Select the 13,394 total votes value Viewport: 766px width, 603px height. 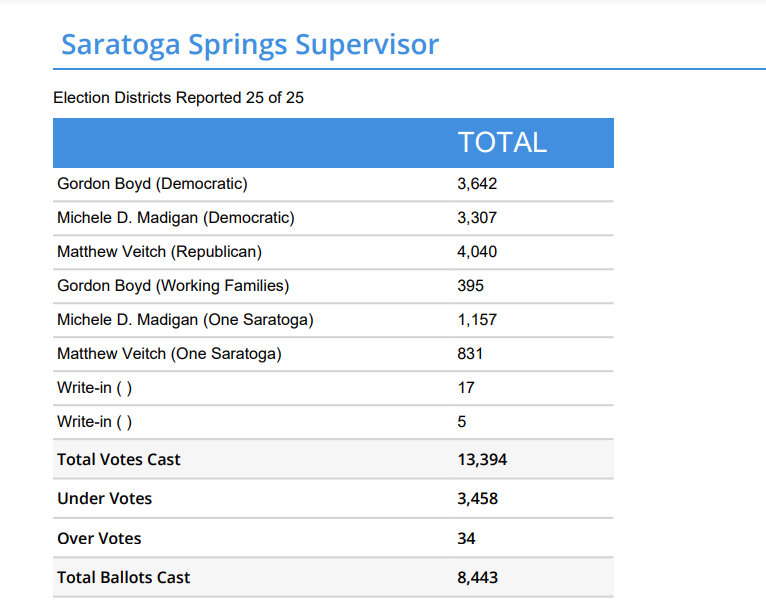482,460
